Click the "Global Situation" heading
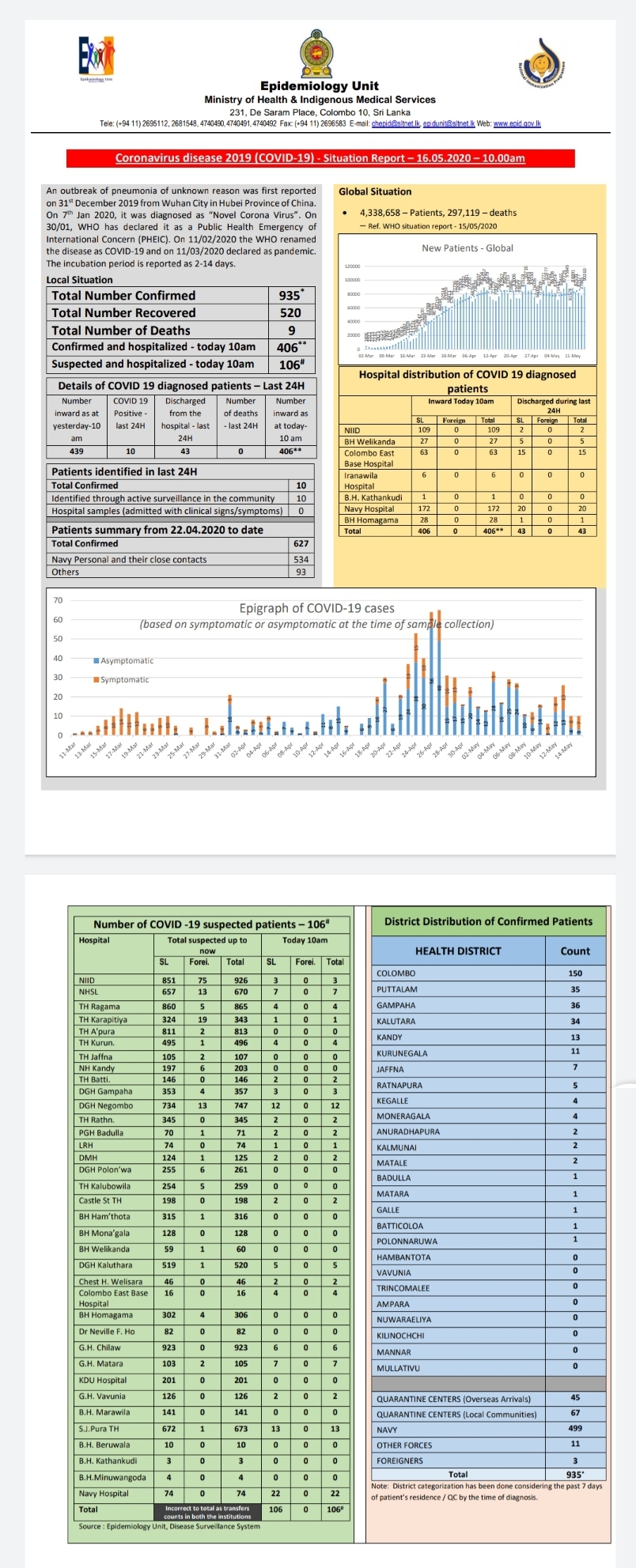Image resolution: width=636 pixels, height=1568 pixels. click(375, 191)
